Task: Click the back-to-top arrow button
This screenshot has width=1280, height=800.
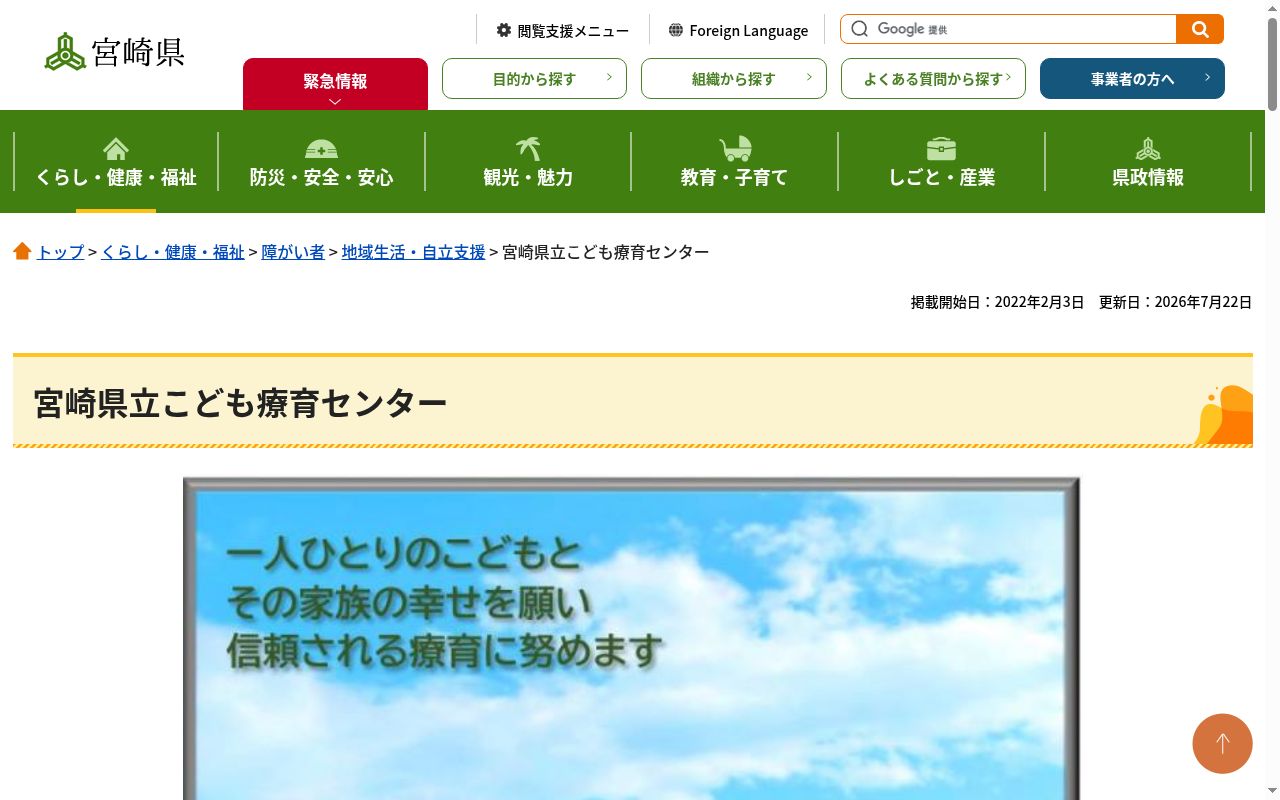Action: (1222, 743)
